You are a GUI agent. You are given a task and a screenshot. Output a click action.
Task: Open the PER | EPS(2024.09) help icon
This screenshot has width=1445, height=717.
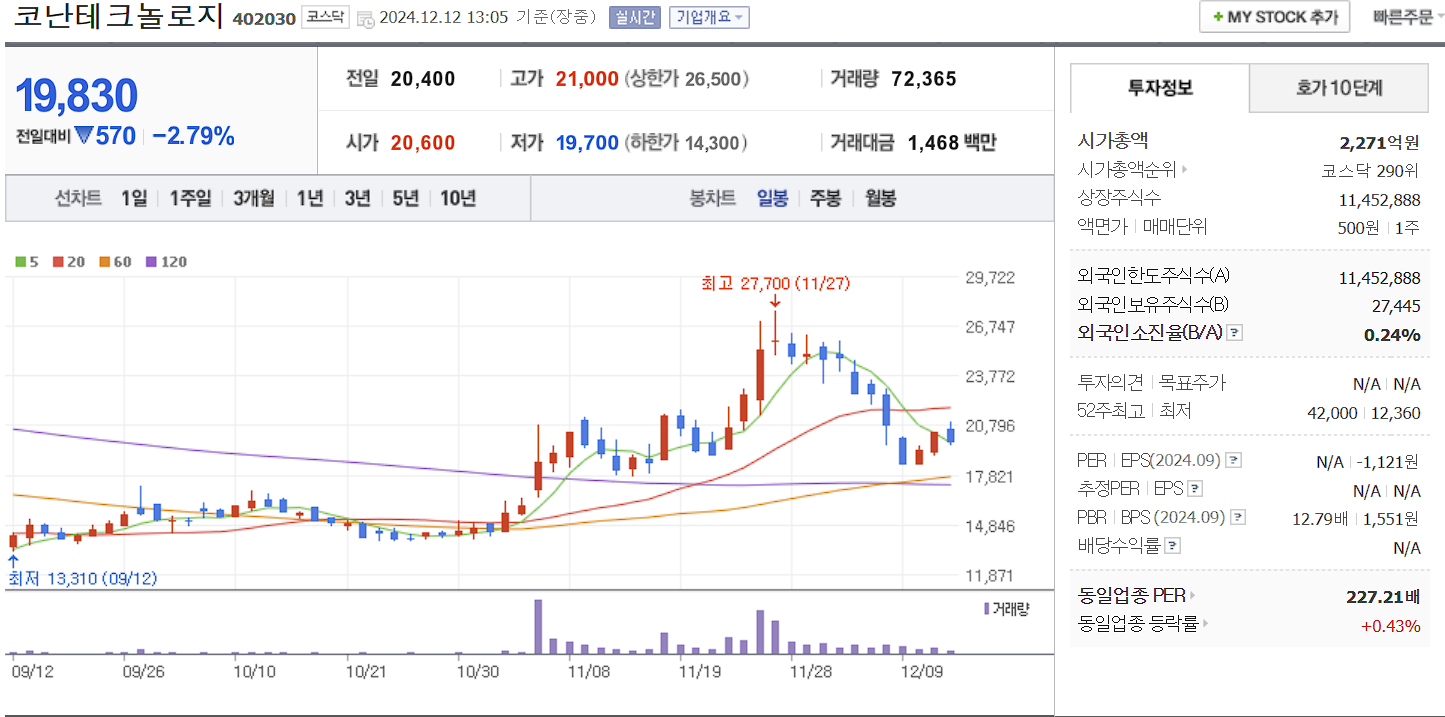1234,459
